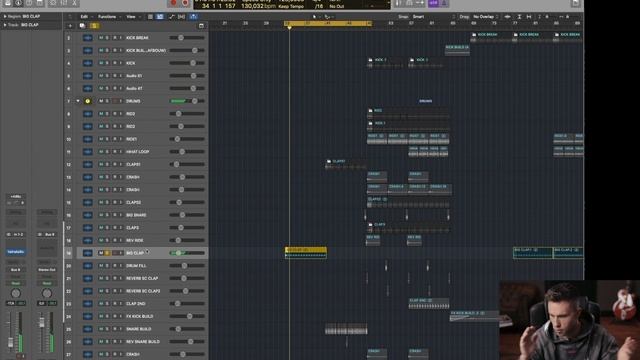Click the 130,032 bpm tempo display

(x=258, y=7)
